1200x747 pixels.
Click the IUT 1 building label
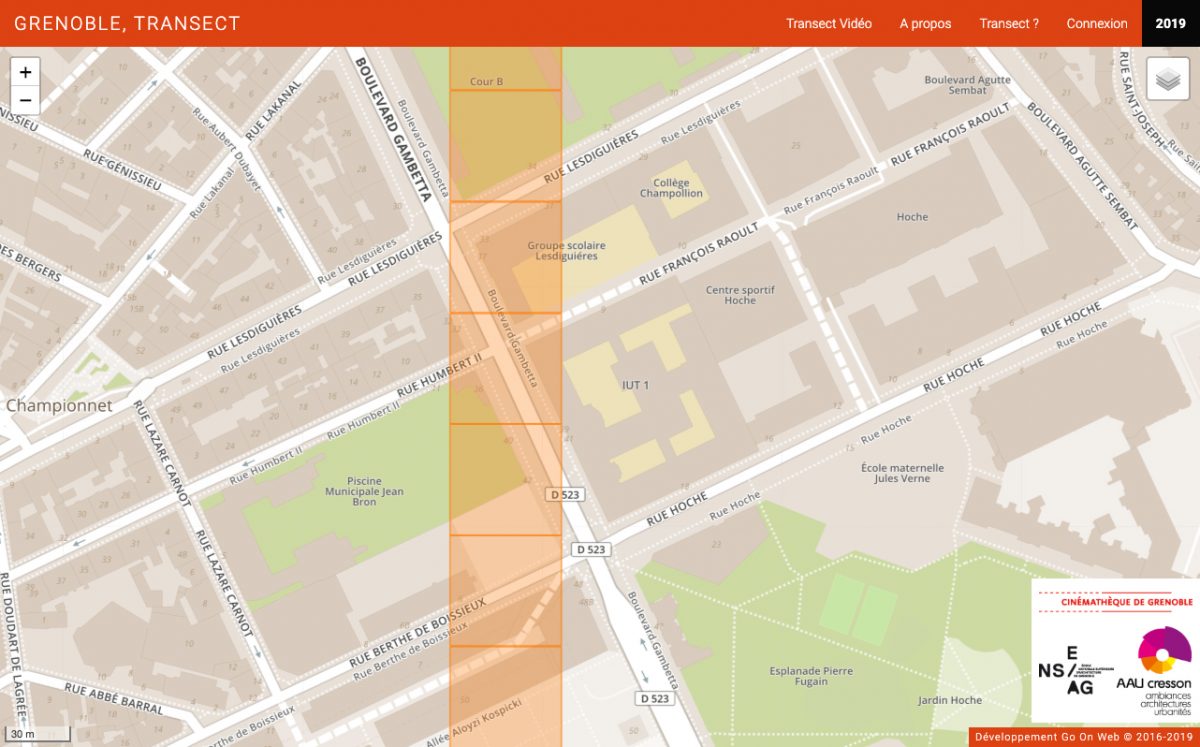pyautogui.click(x=635, y=385)
